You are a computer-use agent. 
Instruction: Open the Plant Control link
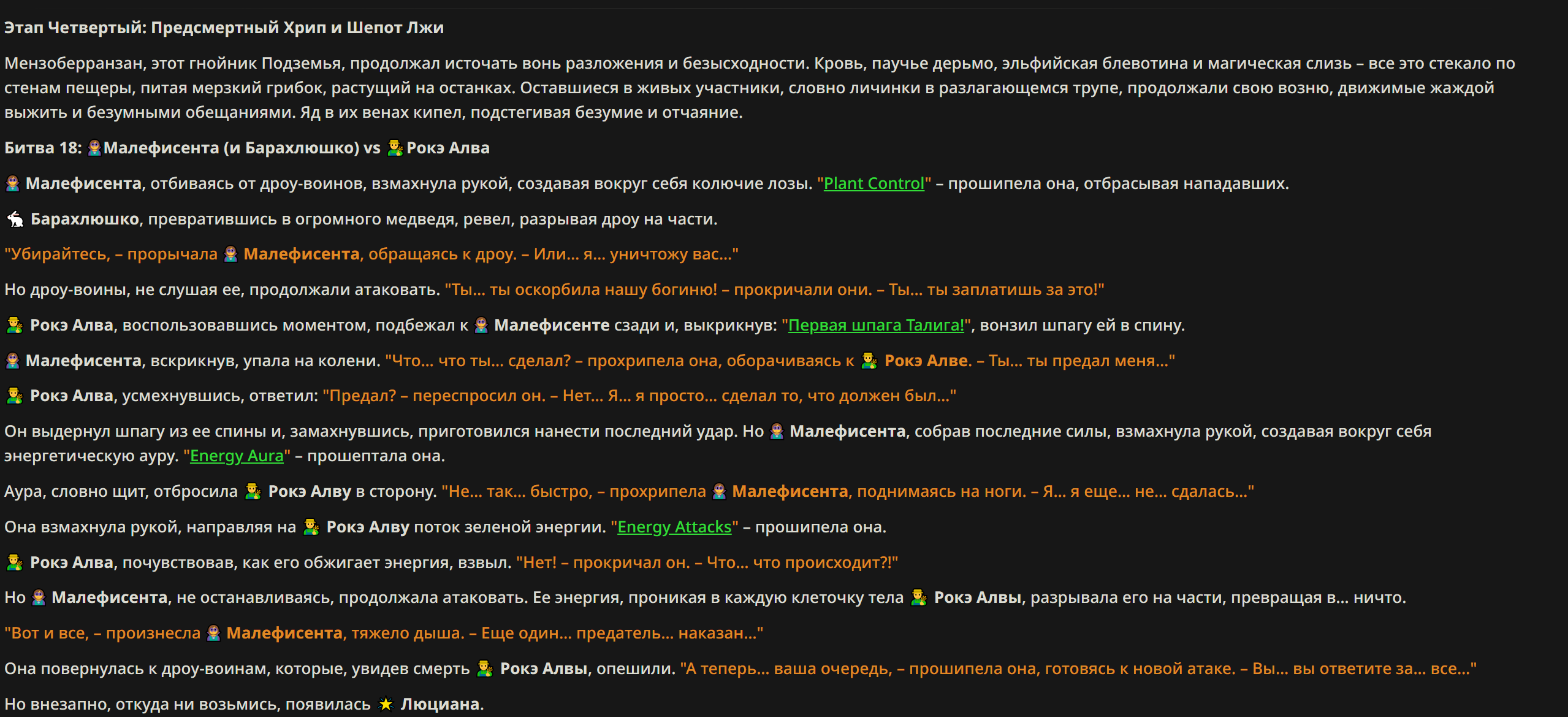pyautogui.click(x=873, y=184)
